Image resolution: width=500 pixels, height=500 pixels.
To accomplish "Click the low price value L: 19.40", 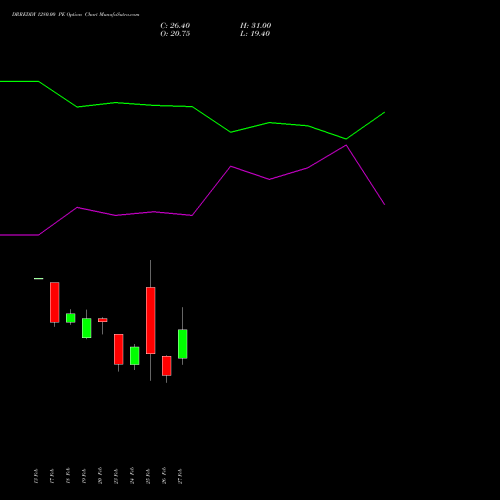I will [x=255, y=34].
